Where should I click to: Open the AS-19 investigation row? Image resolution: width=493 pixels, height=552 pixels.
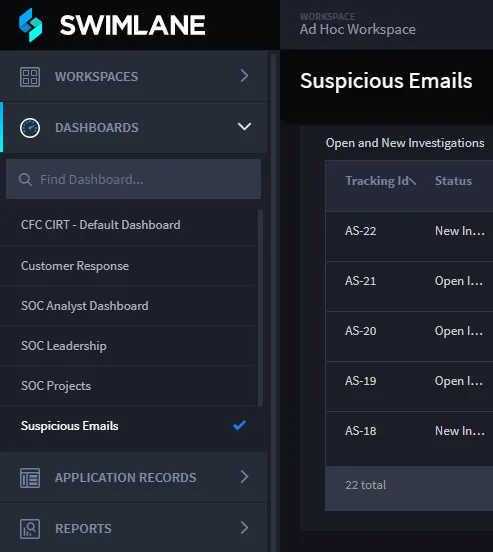pos(409,386)
